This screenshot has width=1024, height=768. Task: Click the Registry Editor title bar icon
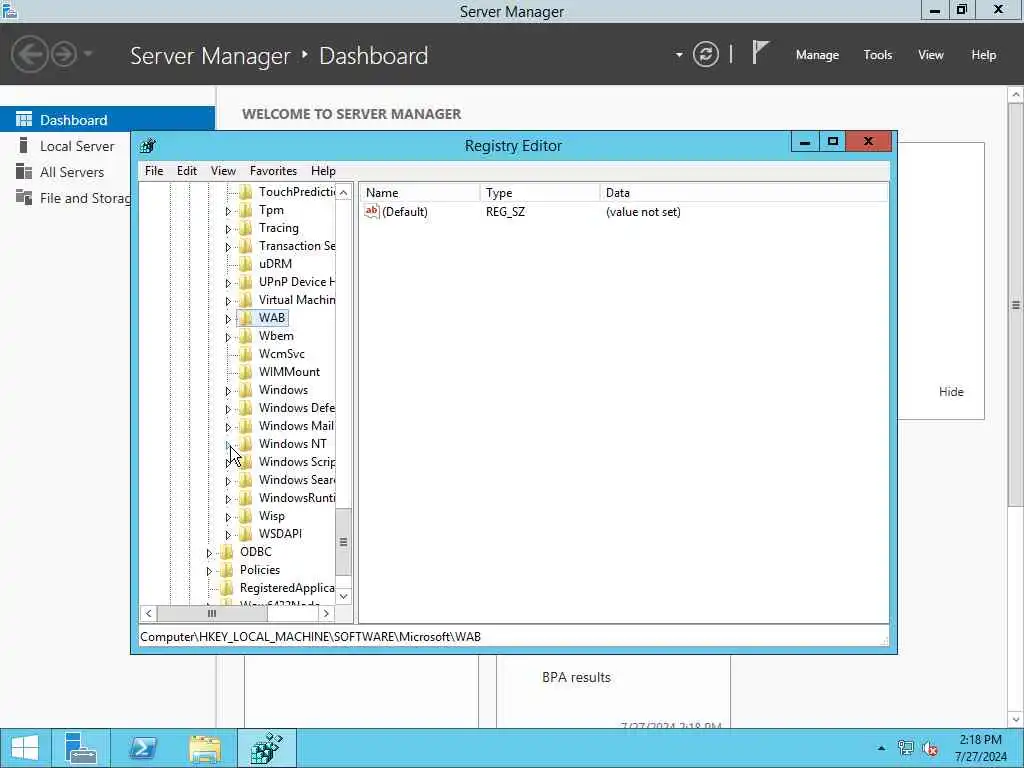(x=148, y=146)
